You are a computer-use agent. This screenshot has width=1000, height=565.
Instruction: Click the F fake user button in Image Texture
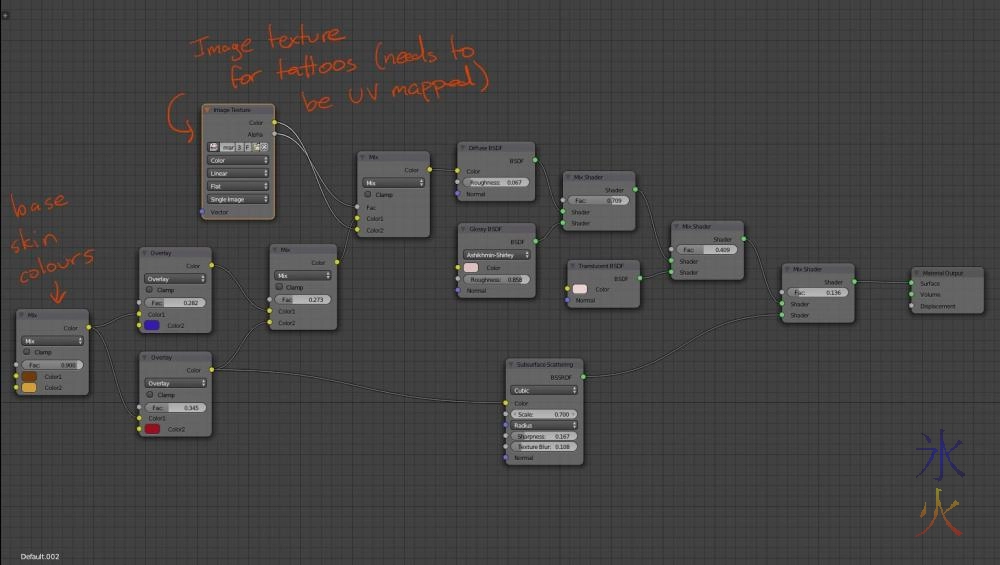click(247, 147)
